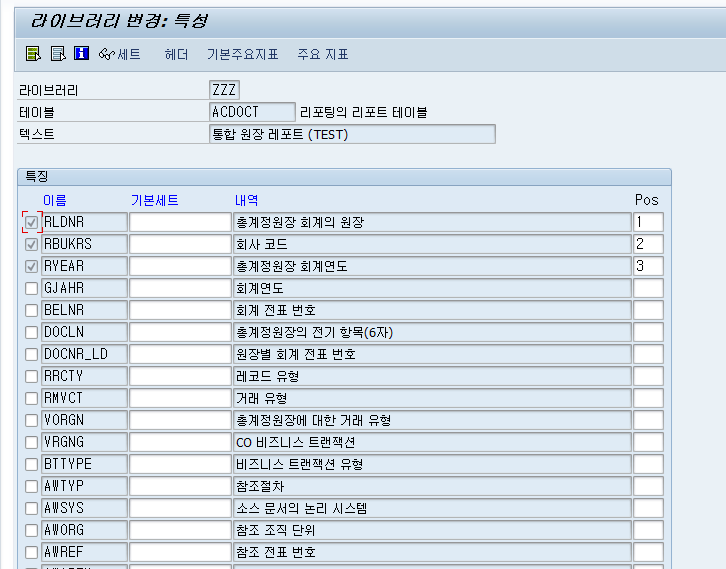Click the BTTYPE name cell
The image size is (726, 569).
point(84,464)
